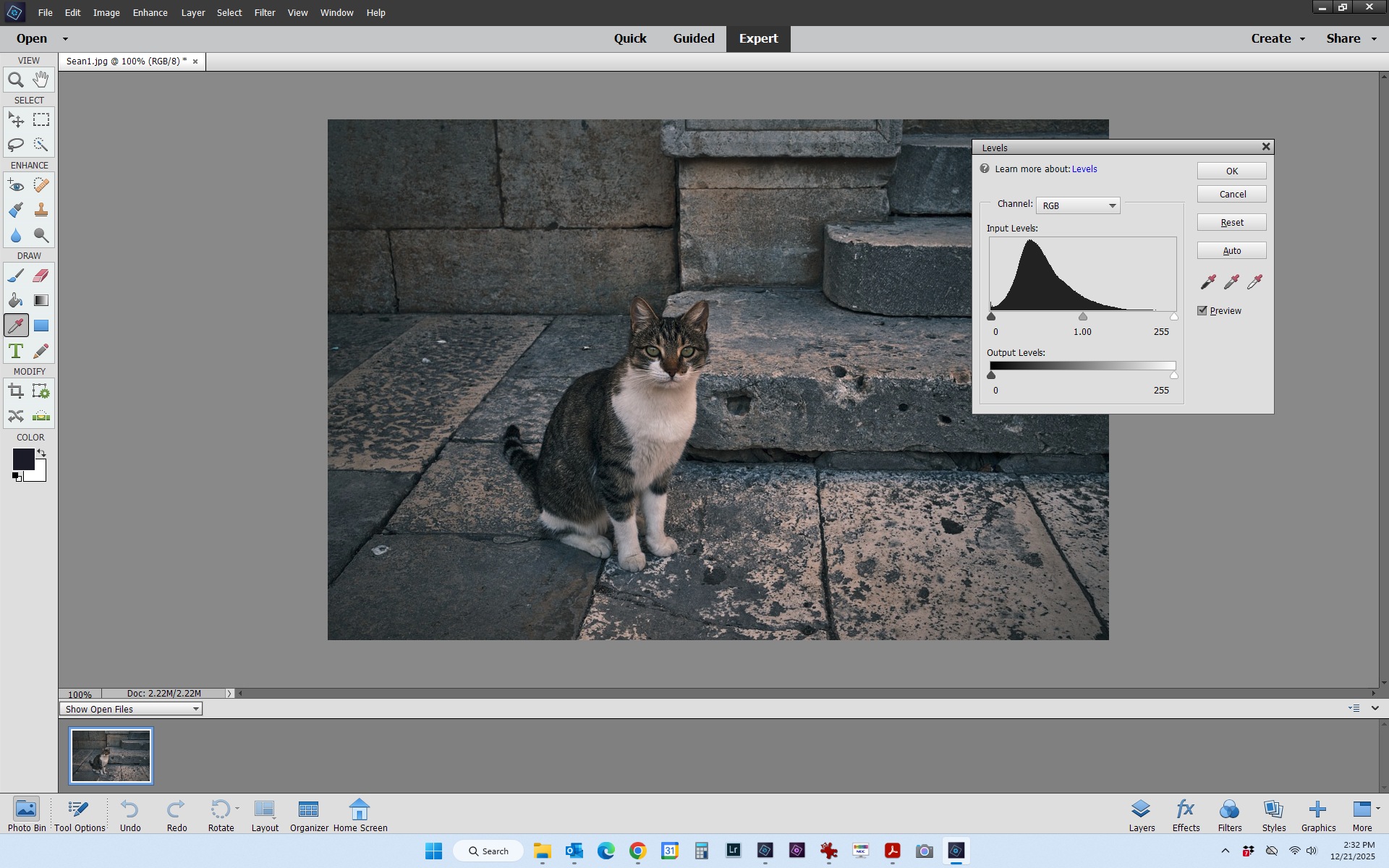Select the Crop tool
Screen dimensions: 1389x868
point(16,392)
